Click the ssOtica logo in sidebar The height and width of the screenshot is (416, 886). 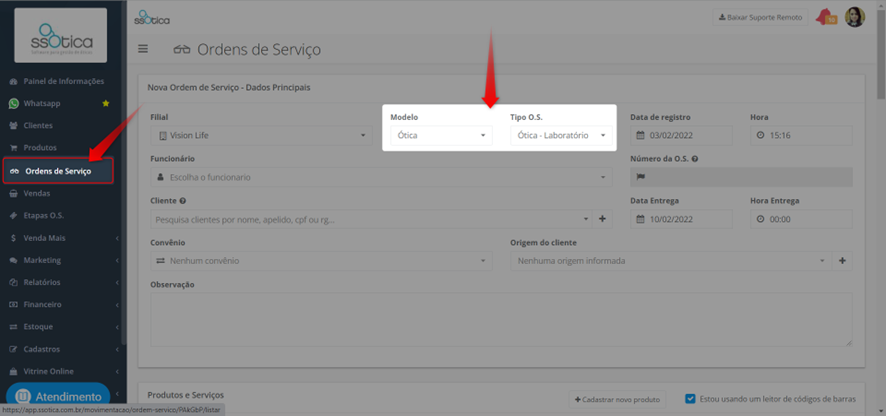click(60, 36)
